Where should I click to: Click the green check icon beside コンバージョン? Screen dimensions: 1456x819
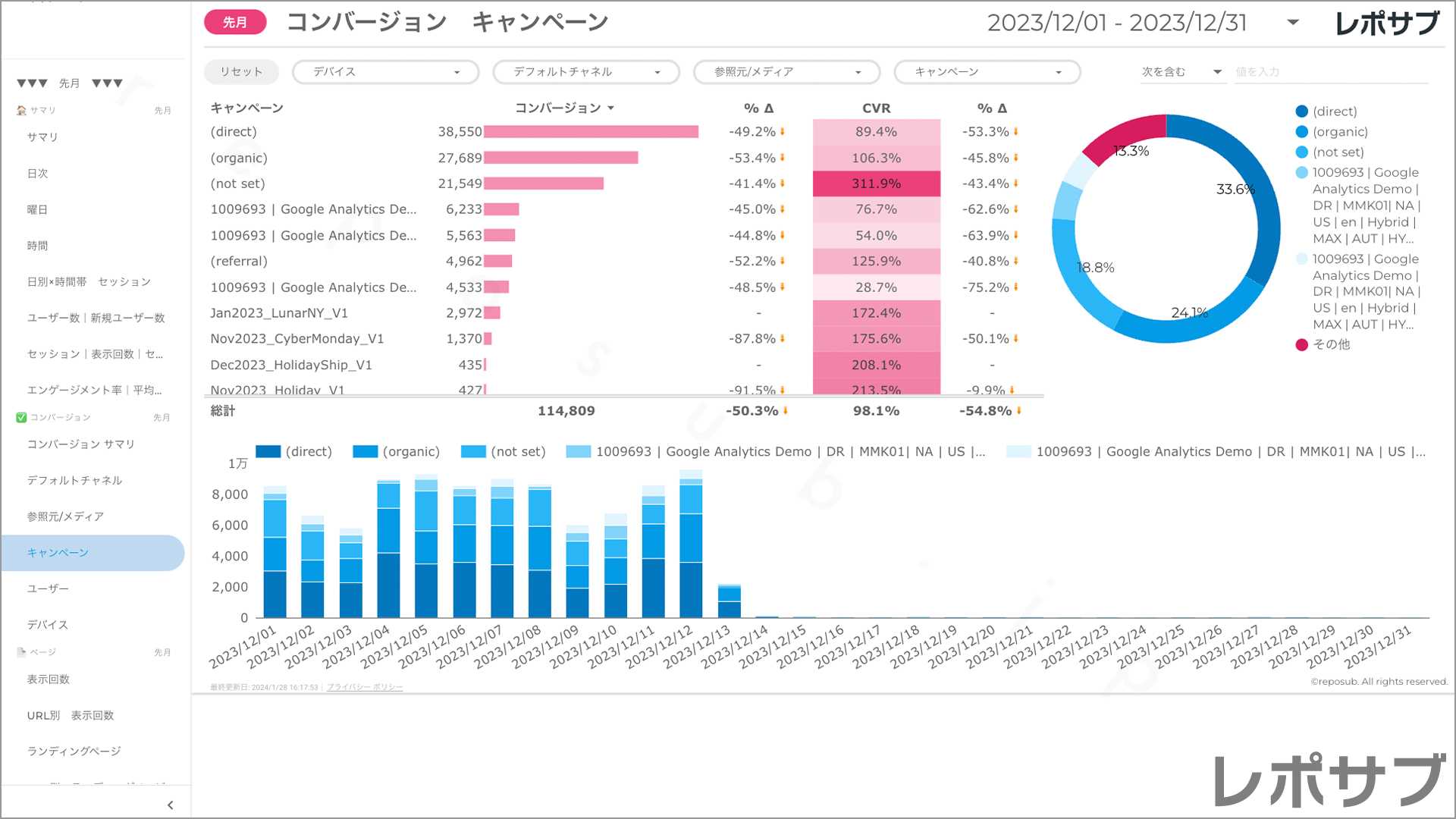(21, 418)
